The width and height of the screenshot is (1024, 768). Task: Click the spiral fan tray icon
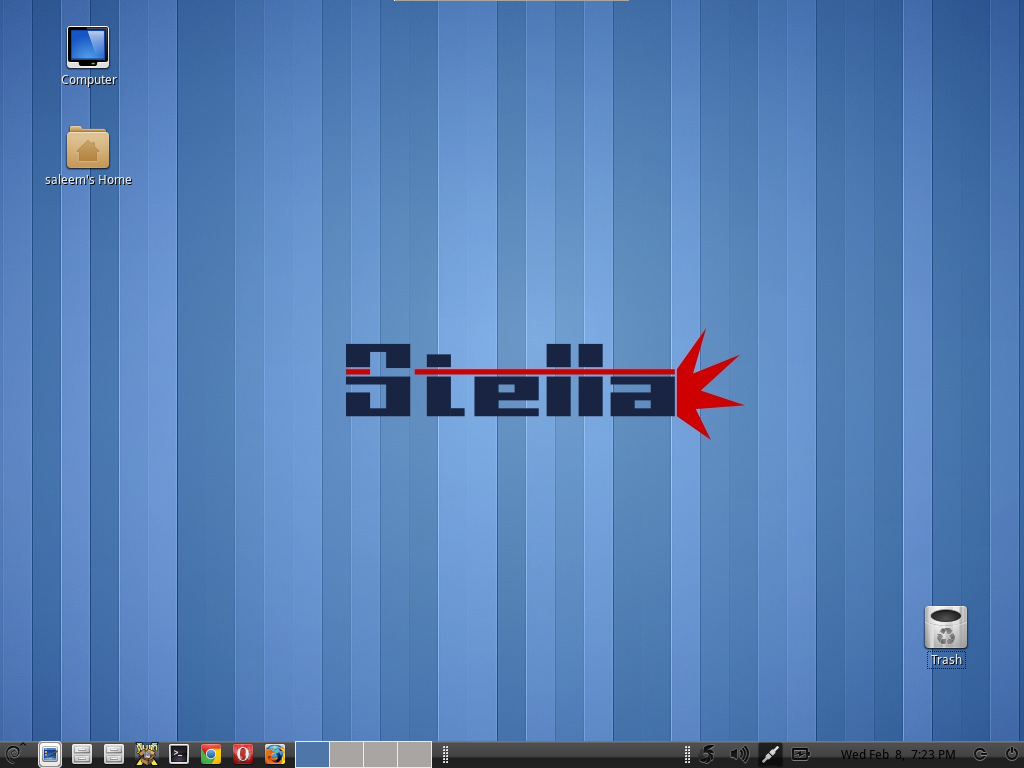click(x=707, y=754)
